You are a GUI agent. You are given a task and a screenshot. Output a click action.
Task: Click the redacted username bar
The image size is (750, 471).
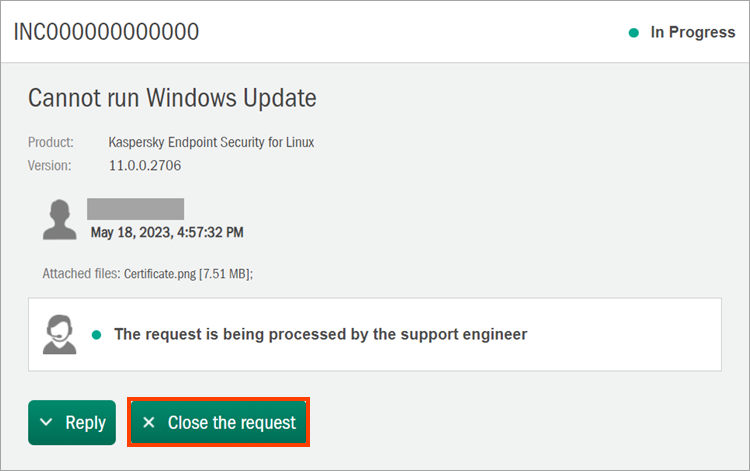[x=135, y=209]
